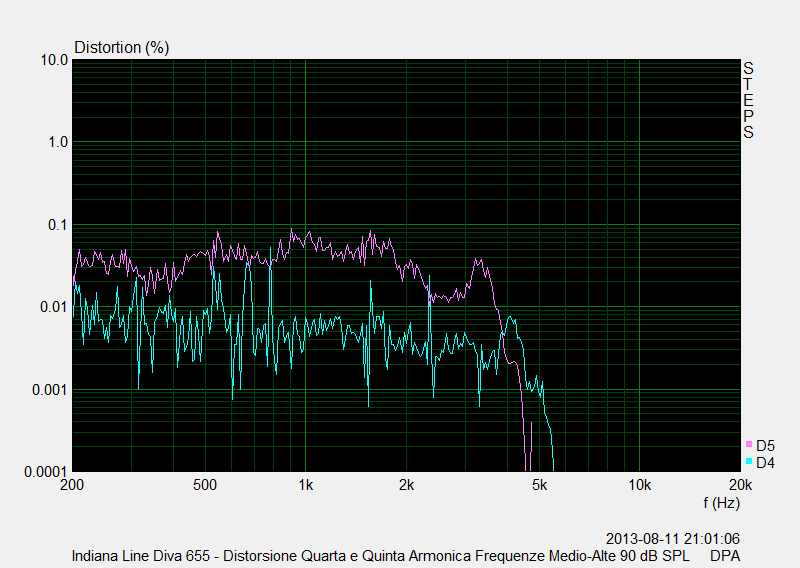Click the 200 frequency axis label
Screen dimensions: 800x568
tap(72, 485)
